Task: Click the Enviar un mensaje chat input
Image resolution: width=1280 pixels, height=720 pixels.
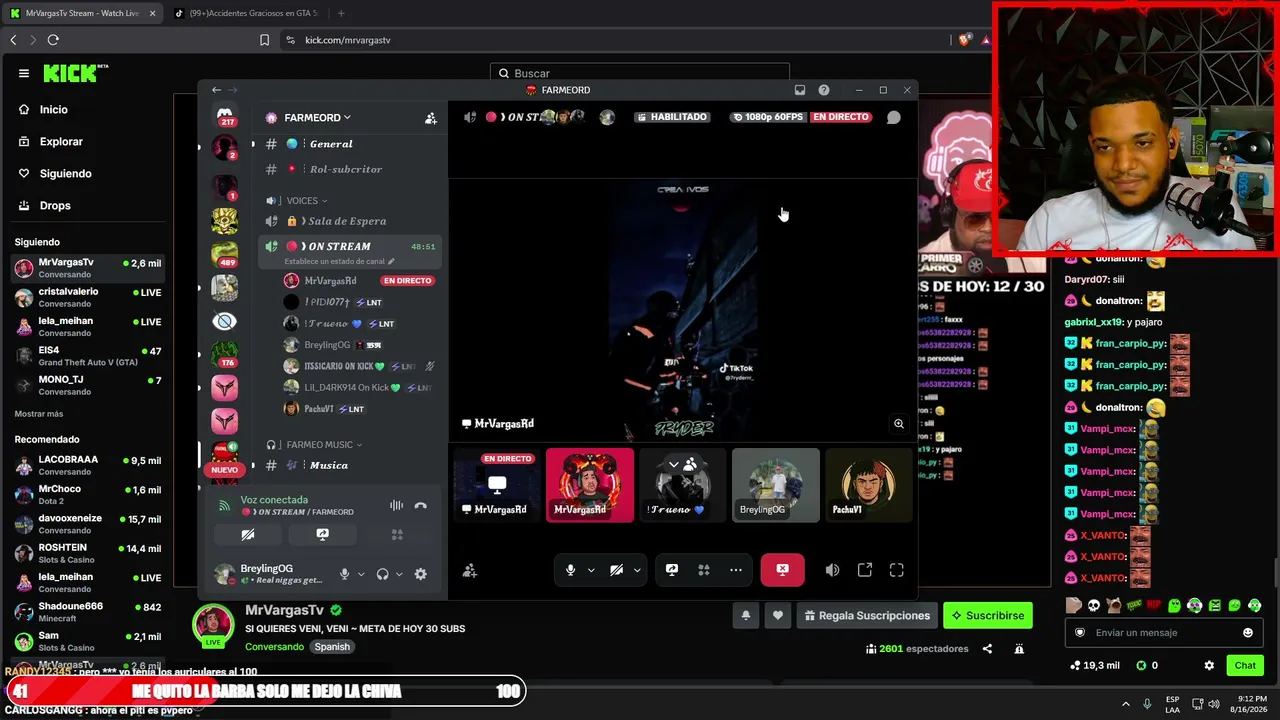Action: tap(1164, 633)
